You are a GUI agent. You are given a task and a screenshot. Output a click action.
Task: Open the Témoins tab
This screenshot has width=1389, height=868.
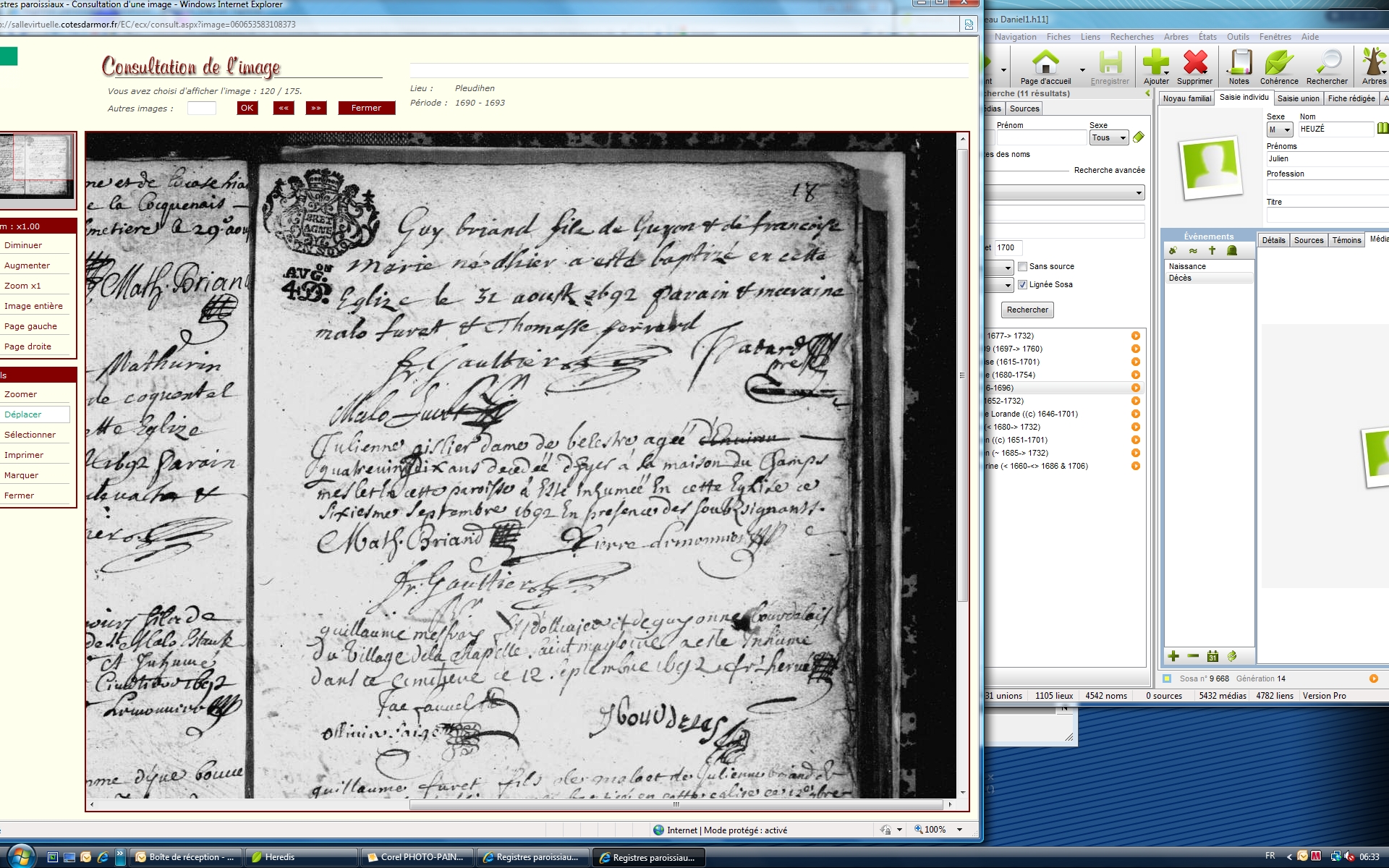[1346, 240]
